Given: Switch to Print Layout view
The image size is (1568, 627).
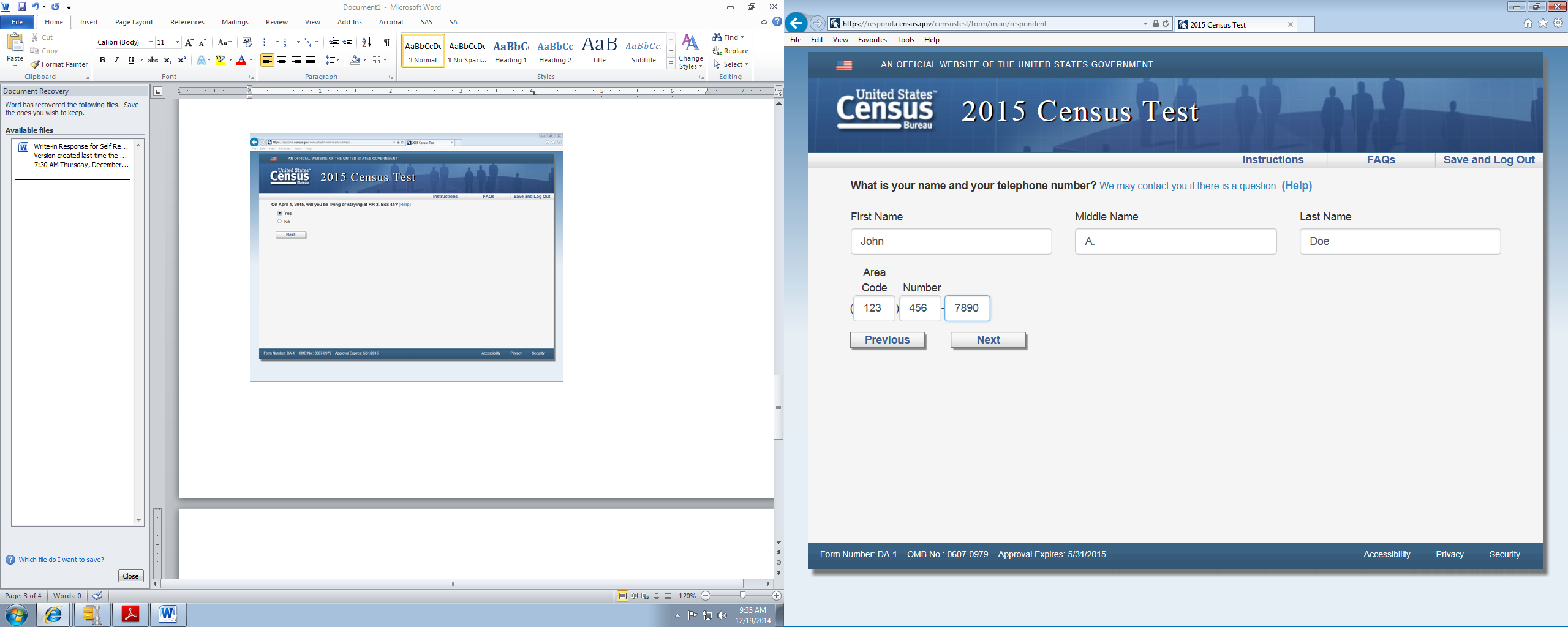Looking at the screenshot, I should pyautogui.click(x=622, y=596).
